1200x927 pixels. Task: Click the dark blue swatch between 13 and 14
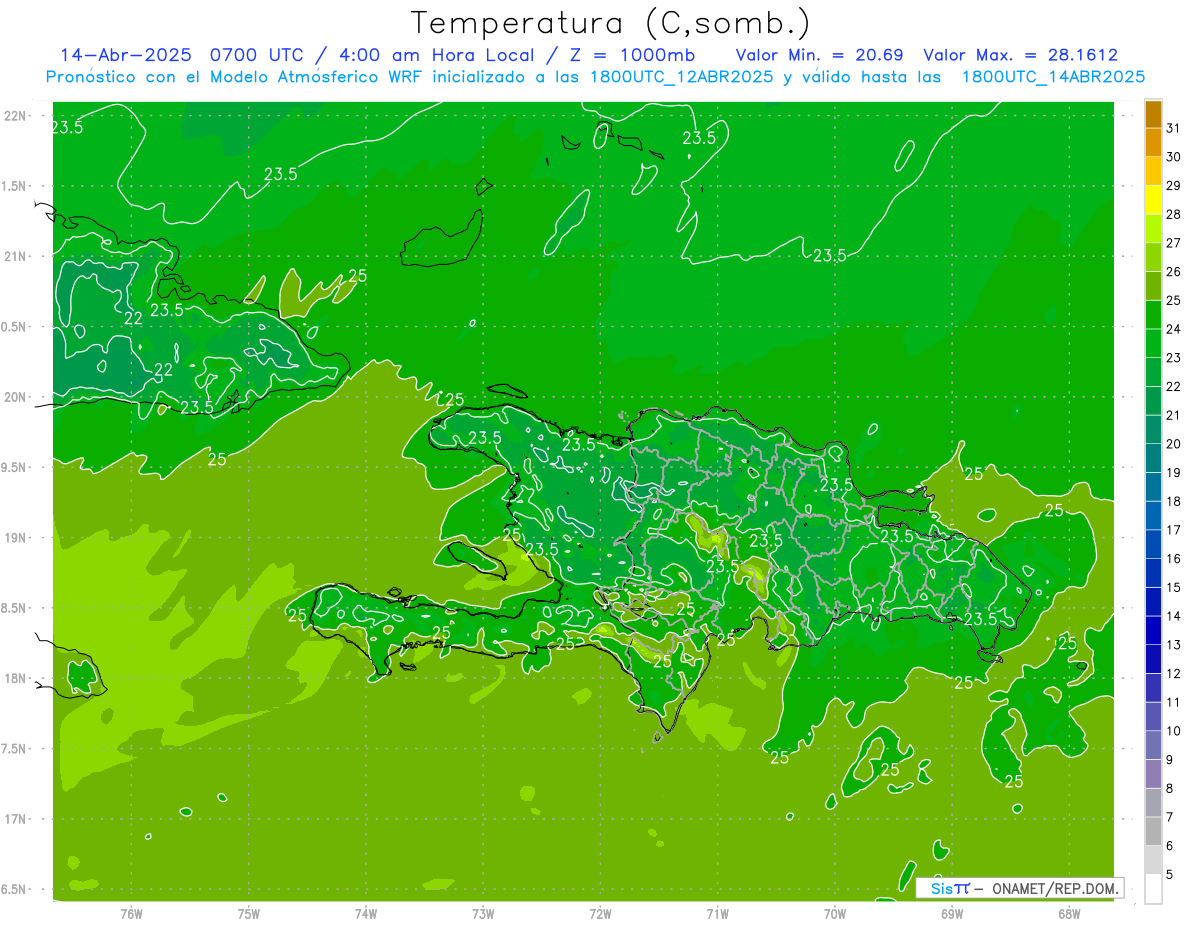click(x=1154, y=631)
